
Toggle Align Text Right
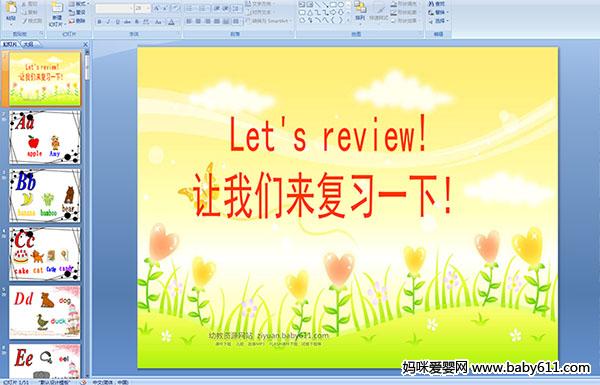coord(207,21)
